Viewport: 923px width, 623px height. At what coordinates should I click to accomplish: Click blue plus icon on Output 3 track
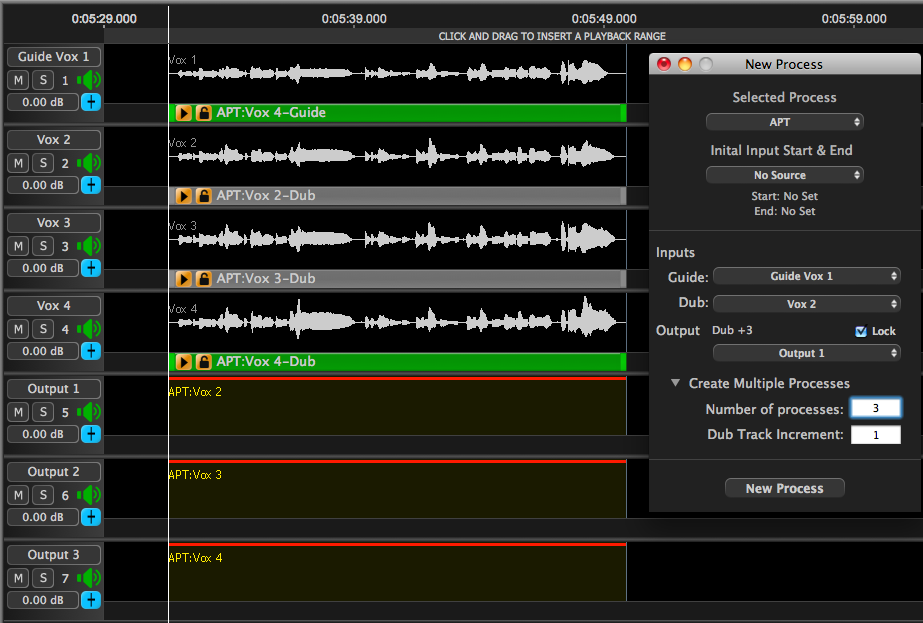point(91,599)
